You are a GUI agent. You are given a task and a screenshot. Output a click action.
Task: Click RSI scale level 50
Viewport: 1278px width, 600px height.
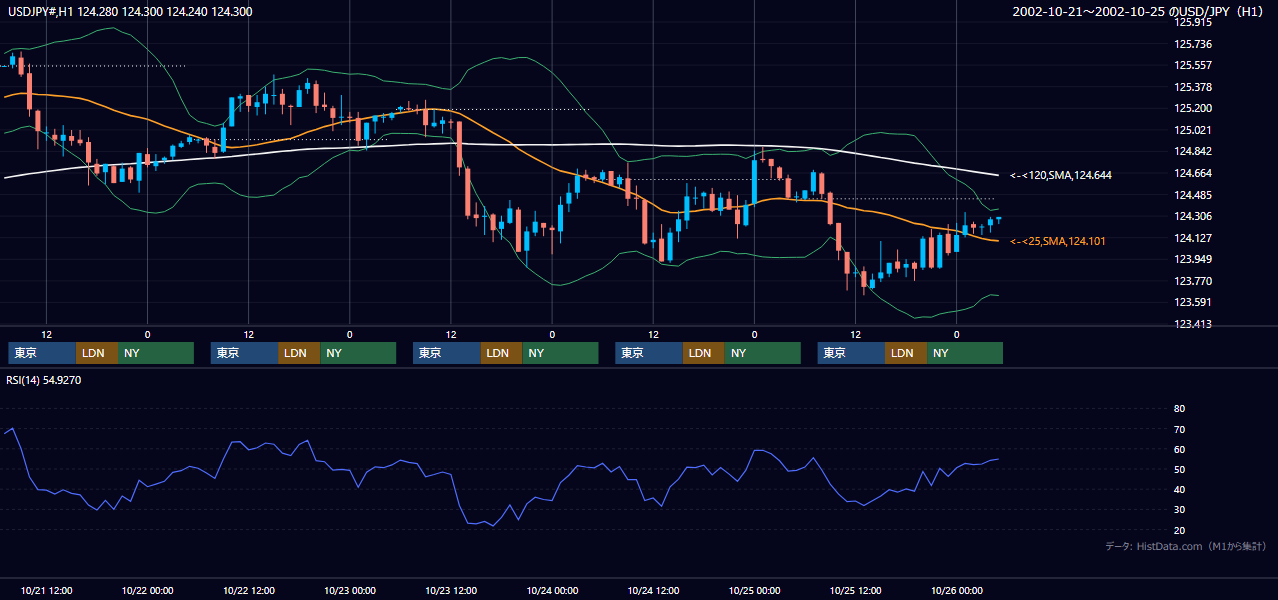[x=1179, y=469]
